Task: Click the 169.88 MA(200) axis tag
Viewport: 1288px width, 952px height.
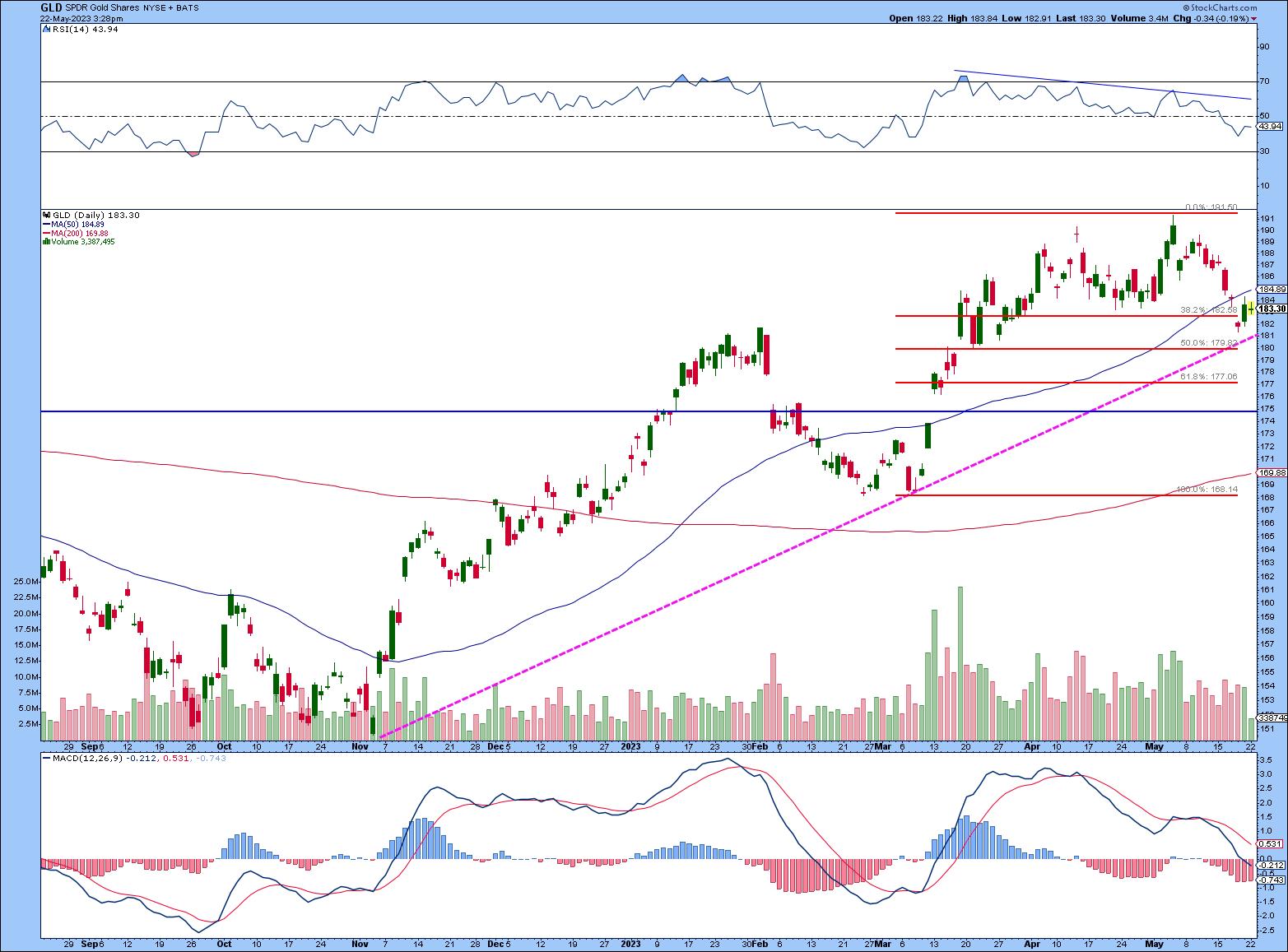Action: [x=1272, y=472]
